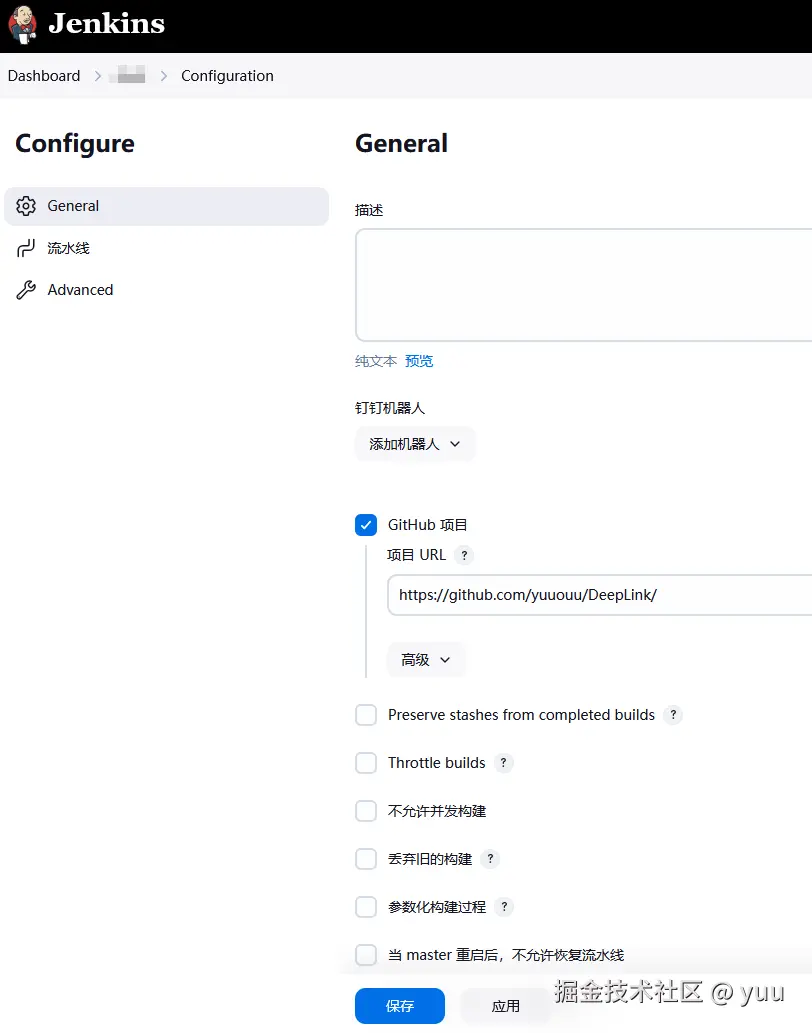Select the Advanced sidebar section

point(80,290)
